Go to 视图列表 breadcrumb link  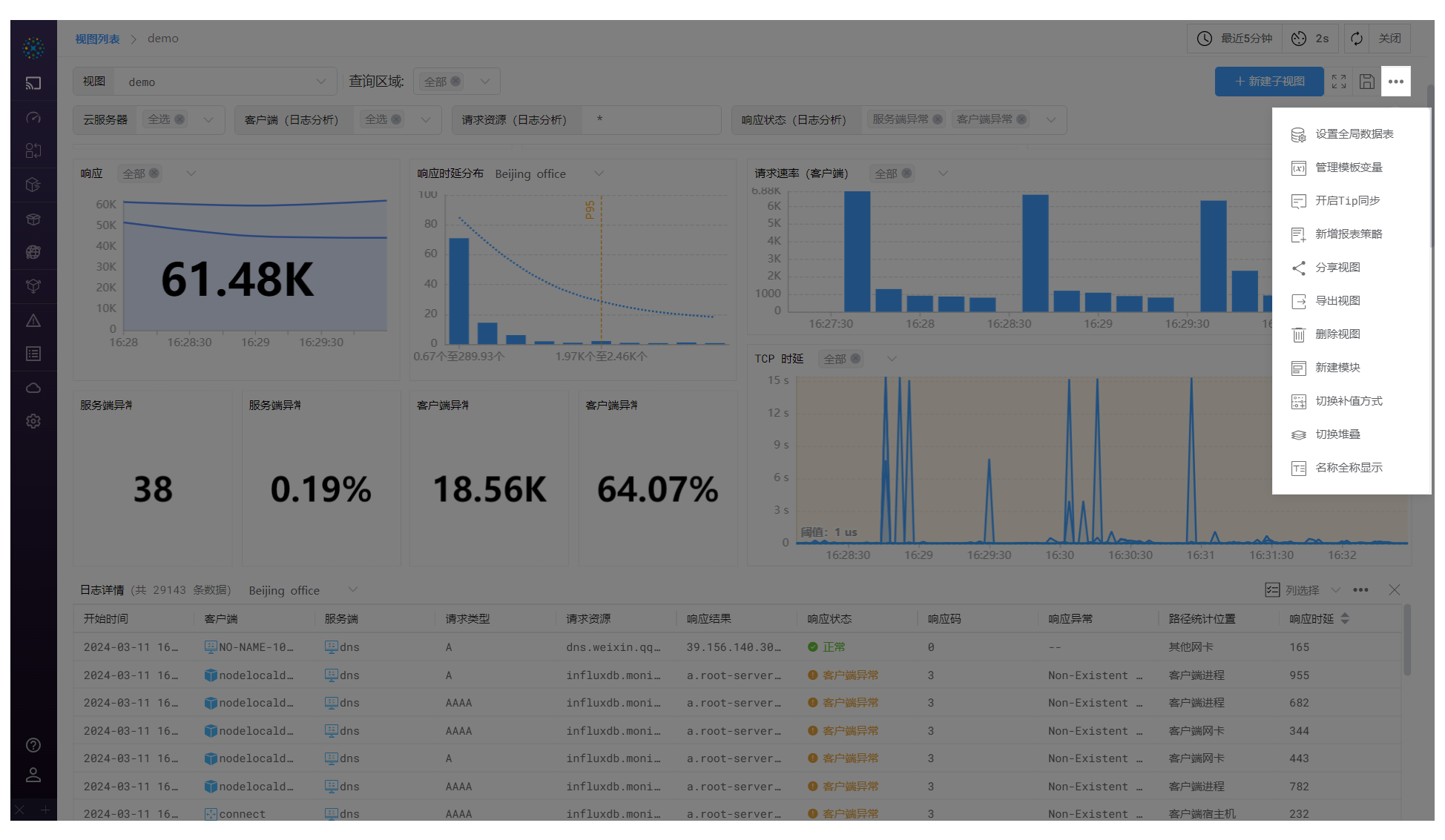(97, 39)
